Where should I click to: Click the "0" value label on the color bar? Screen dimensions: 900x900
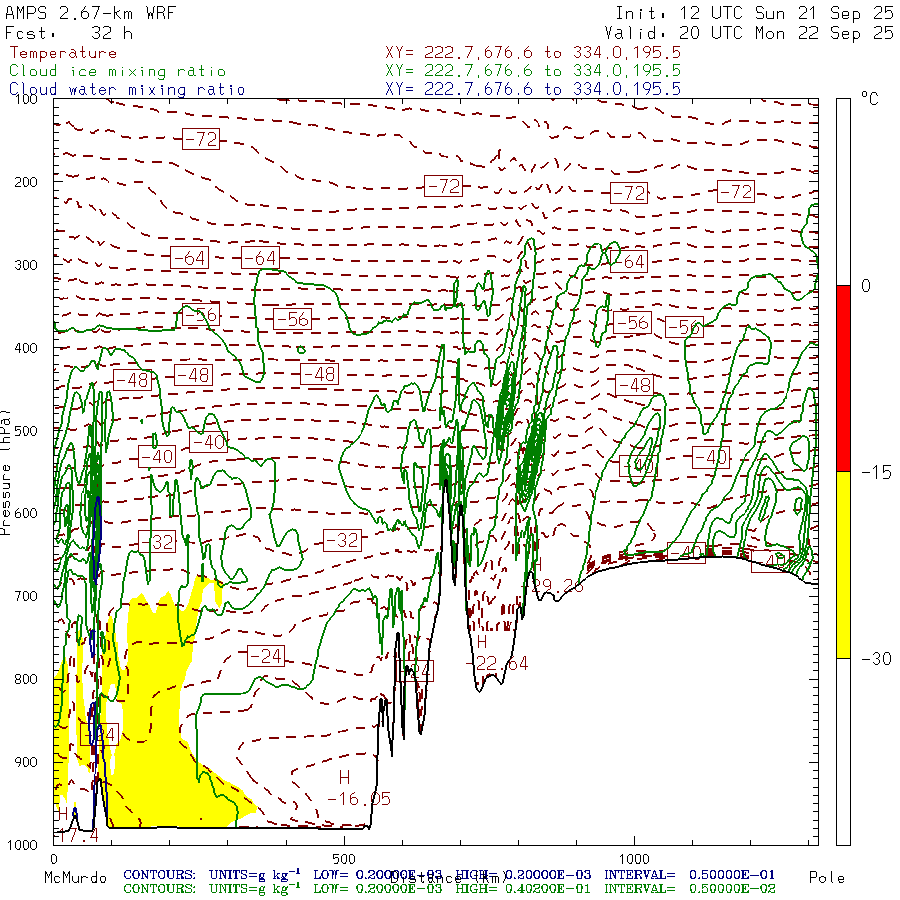(866, 286)
